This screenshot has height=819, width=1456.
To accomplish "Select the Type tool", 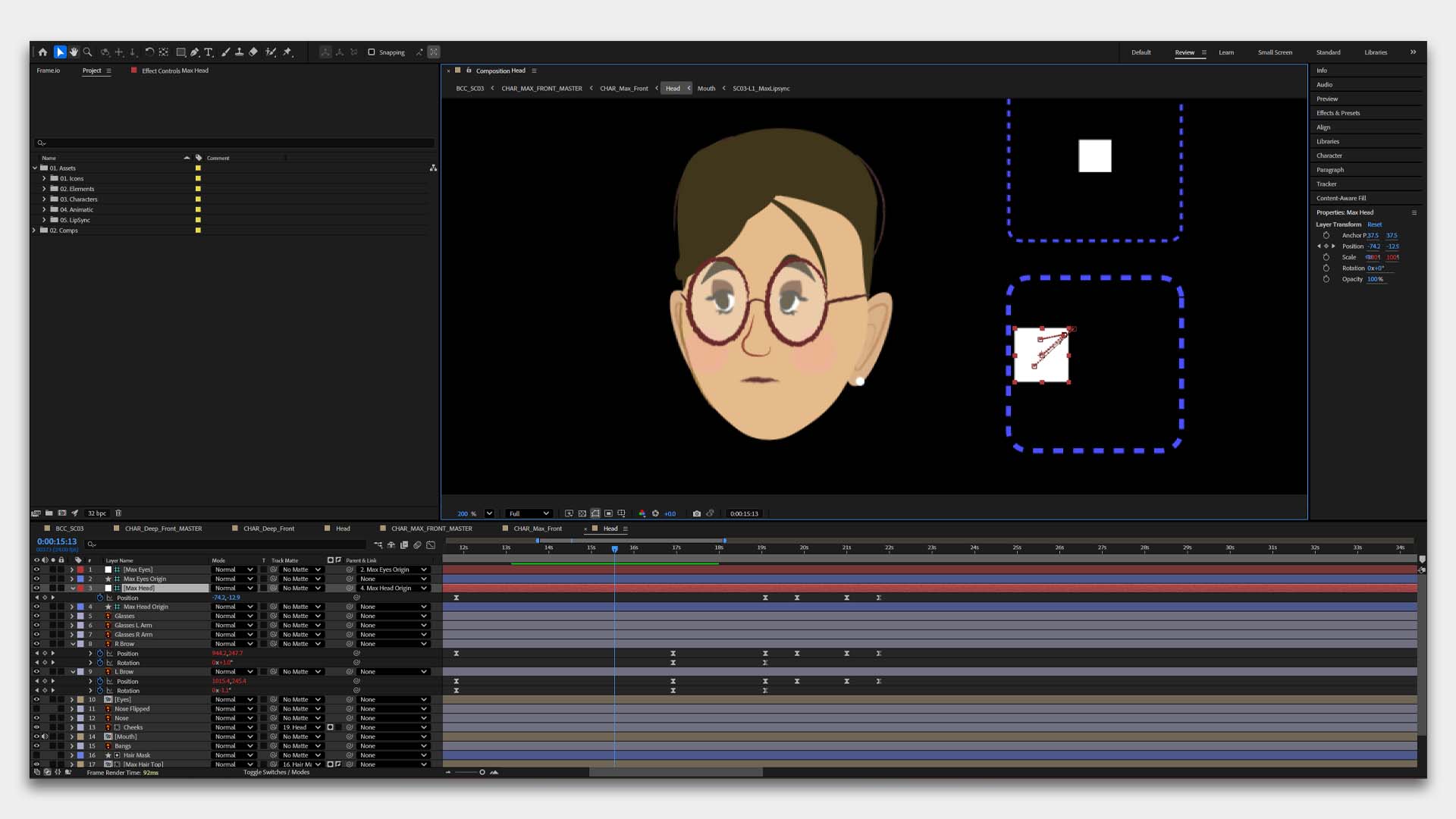I will click(x=209, y=52).
